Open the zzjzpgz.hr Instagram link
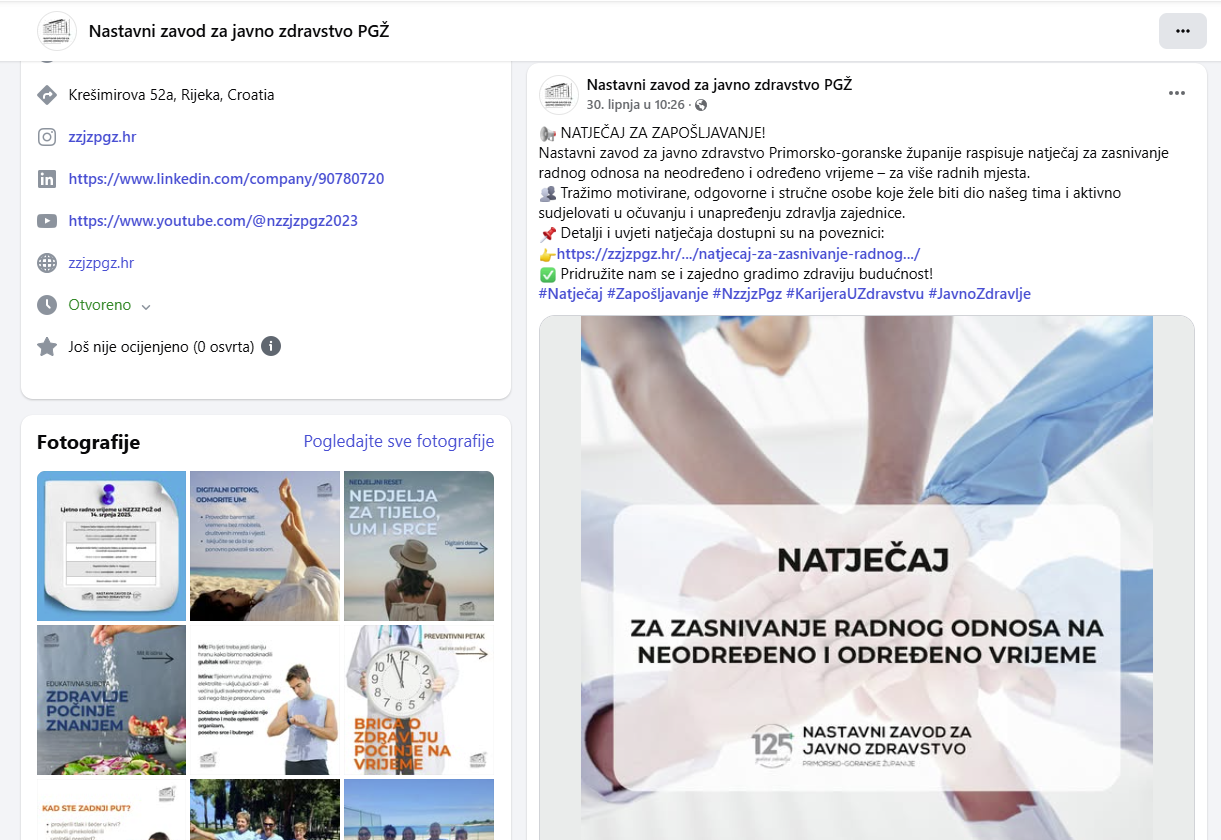 click(102, 137)
